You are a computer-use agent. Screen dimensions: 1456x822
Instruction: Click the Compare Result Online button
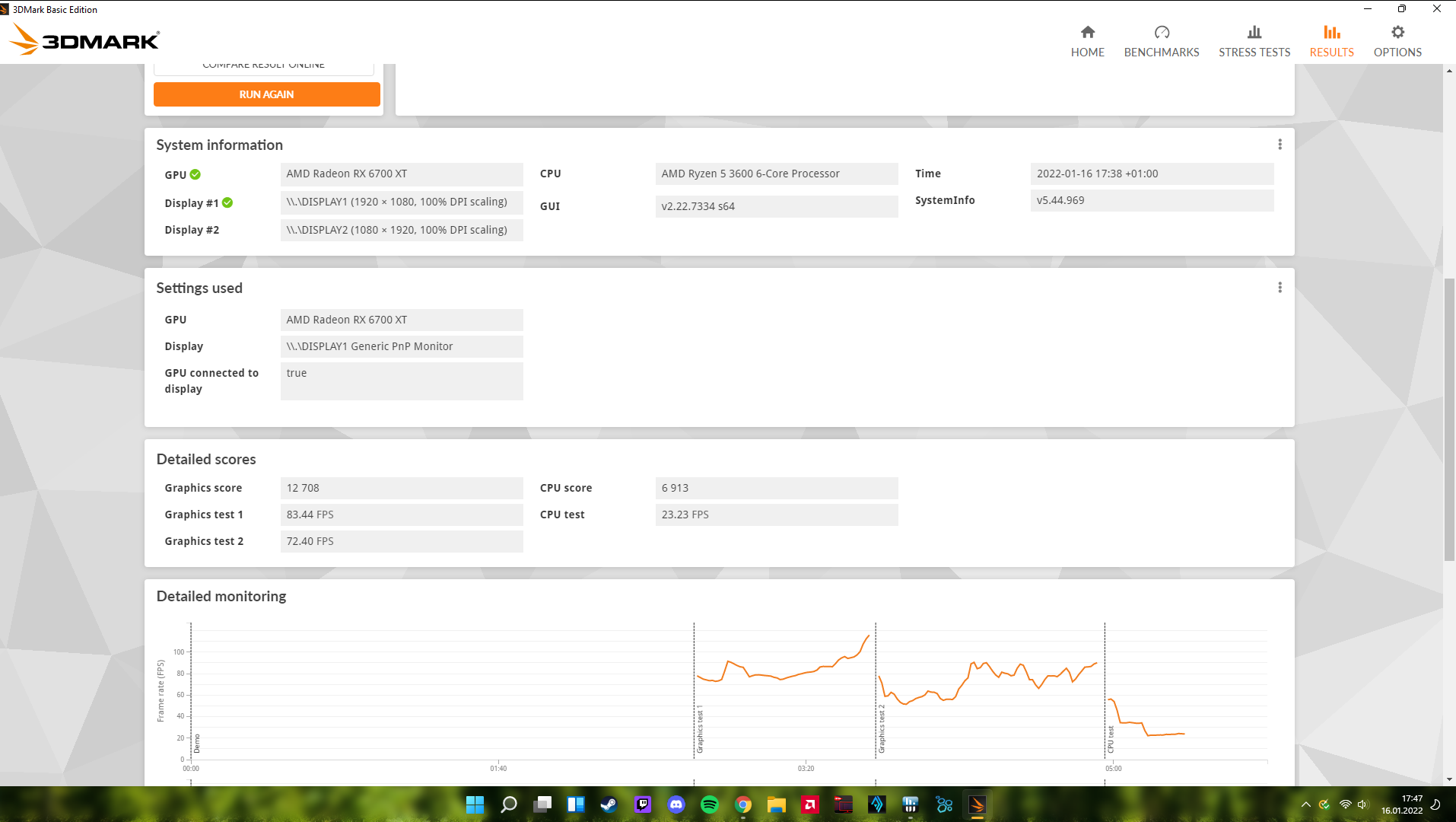(263, 68)
